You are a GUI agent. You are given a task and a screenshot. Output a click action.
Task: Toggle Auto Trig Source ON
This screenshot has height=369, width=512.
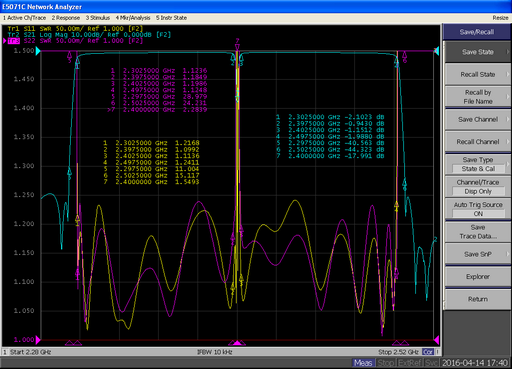point(478,209)
